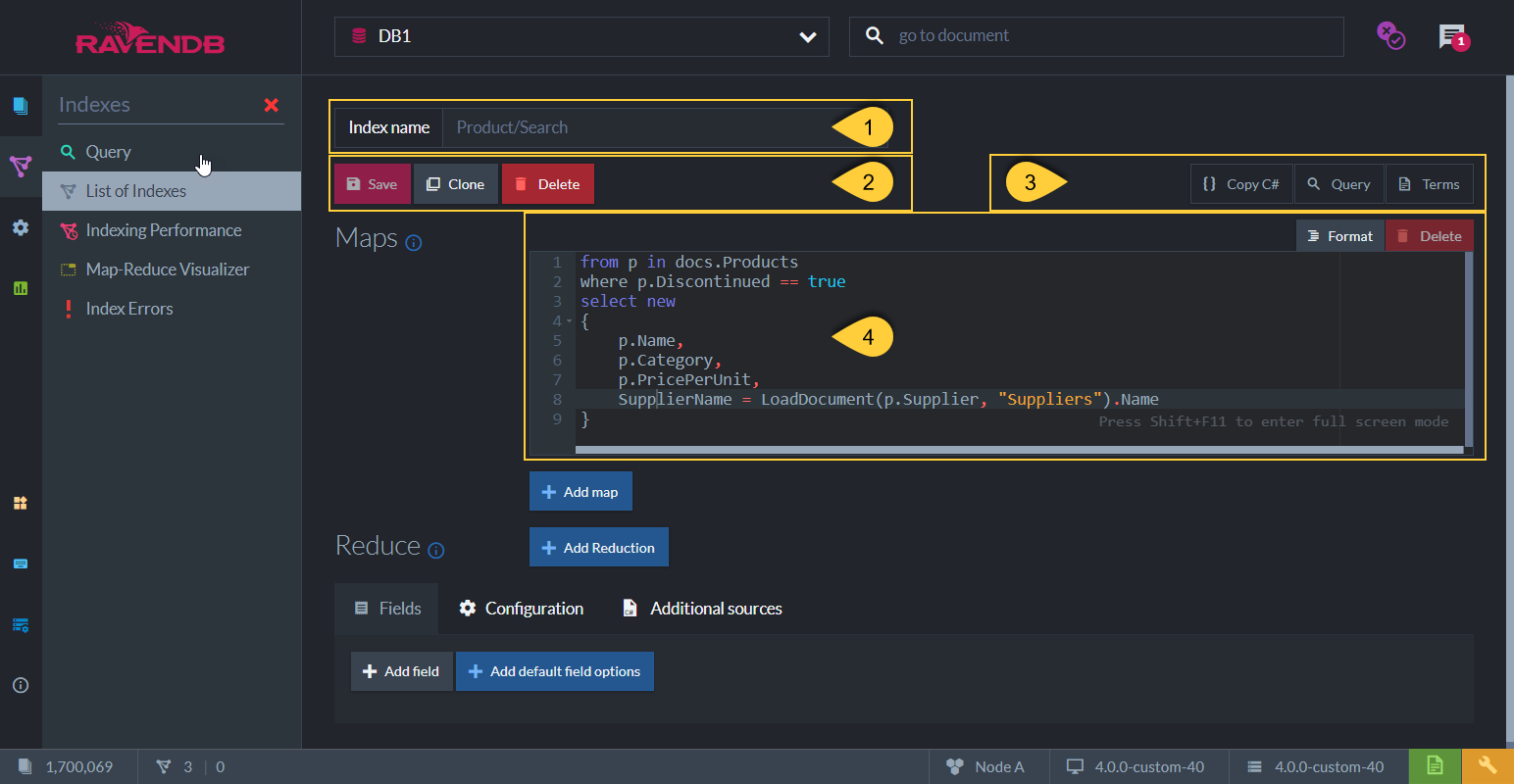The height and width of the screenshot is (784, 1514).
Task: Click the indexes count 3 in footer
Action: 176,766
